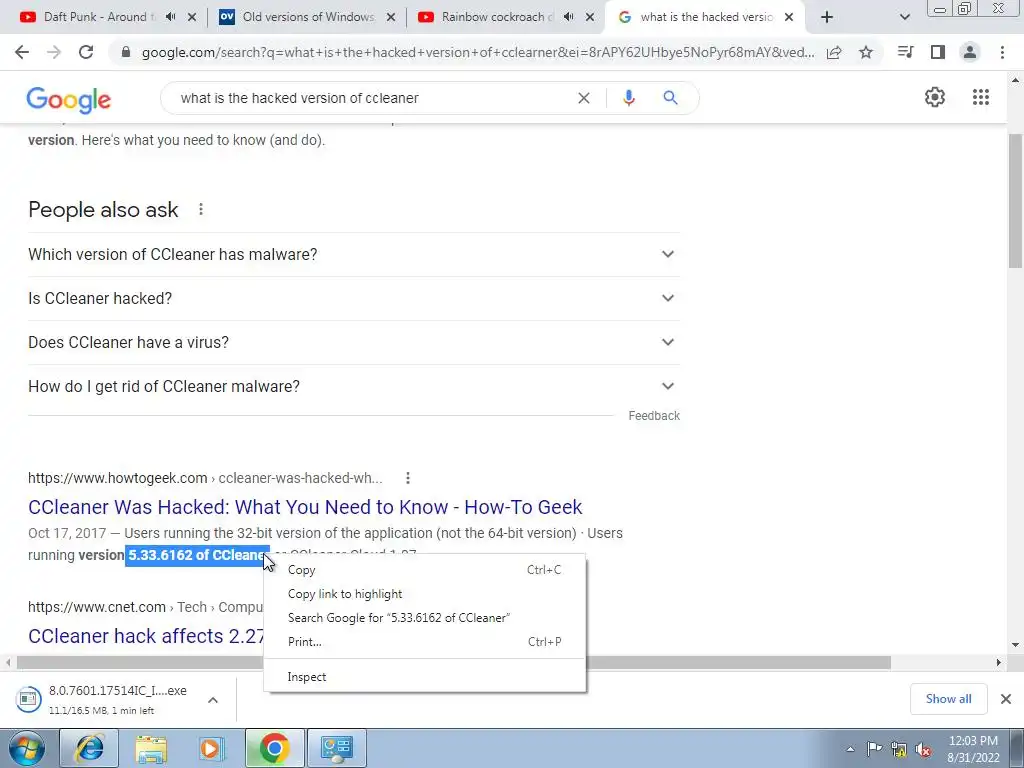Open the tab search dropdown arrow

point(904,18)
